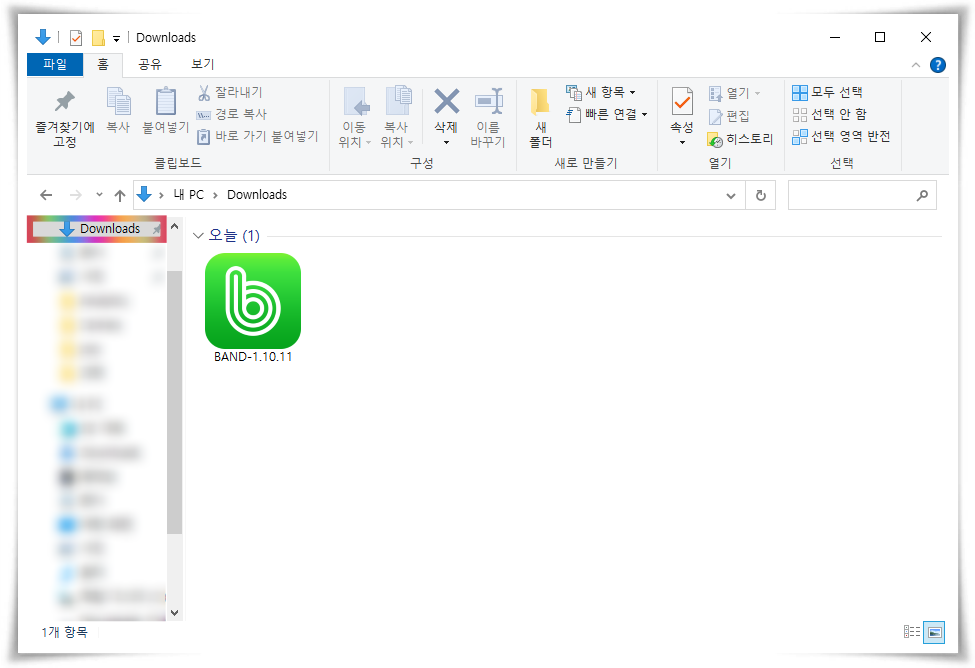Open 복사 위치 (Copy to) menu

point(396,117)
